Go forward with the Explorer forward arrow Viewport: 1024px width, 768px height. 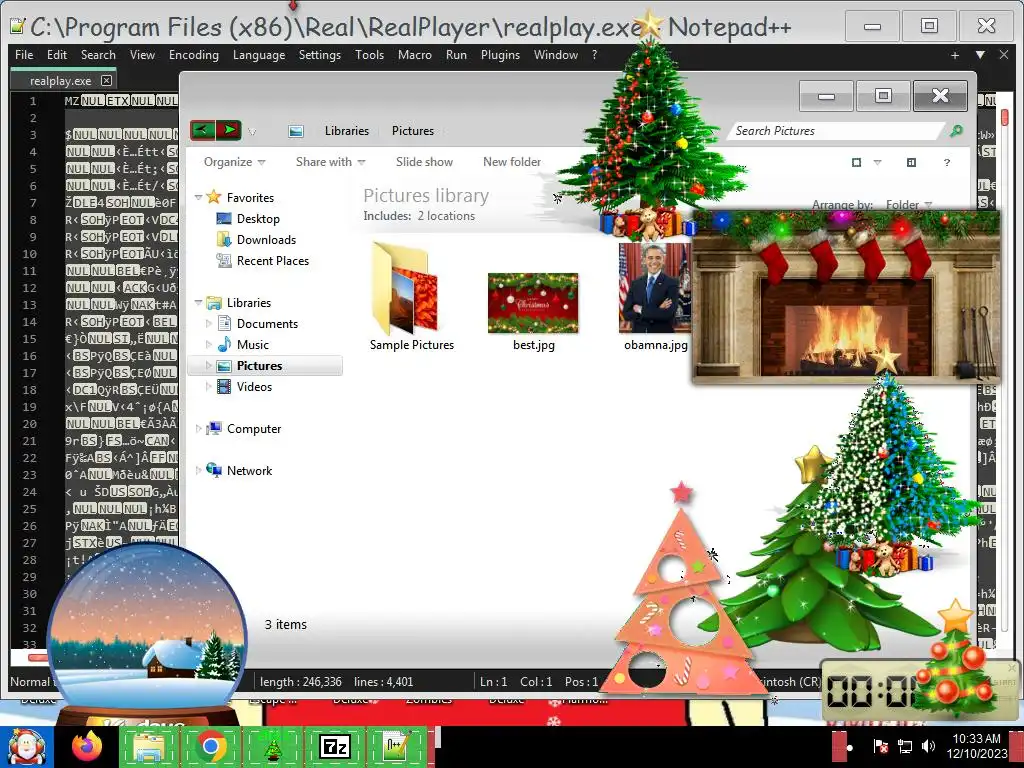(229, 130)
